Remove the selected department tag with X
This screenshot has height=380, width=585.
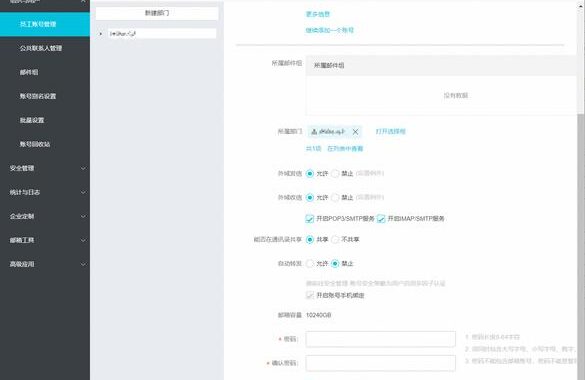(x=355, y=132)
